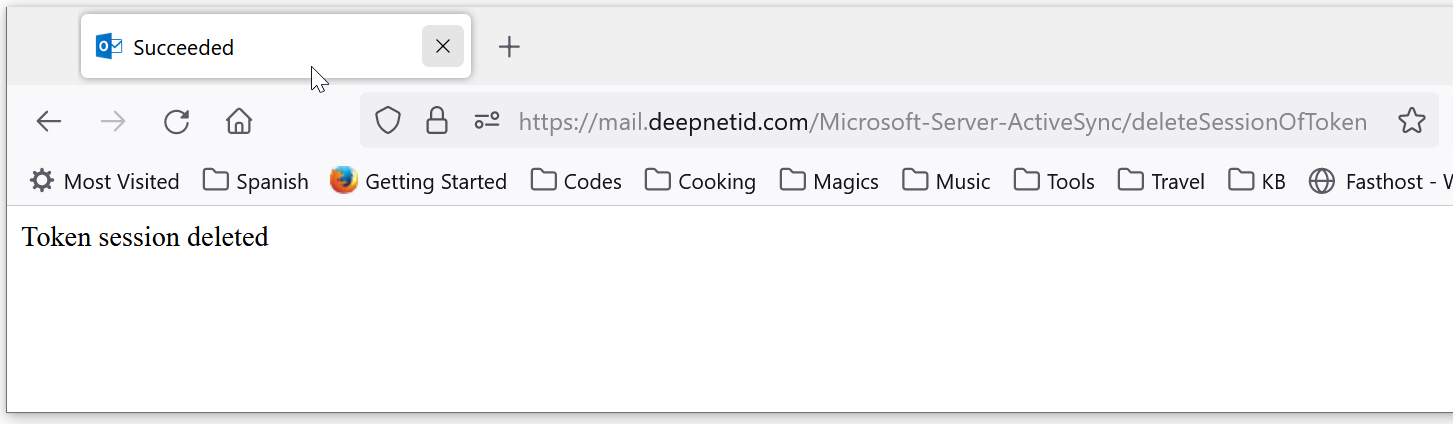The image size is (1453, 424).
Task: Reload the current page
Action: click(x=177, y=122)
